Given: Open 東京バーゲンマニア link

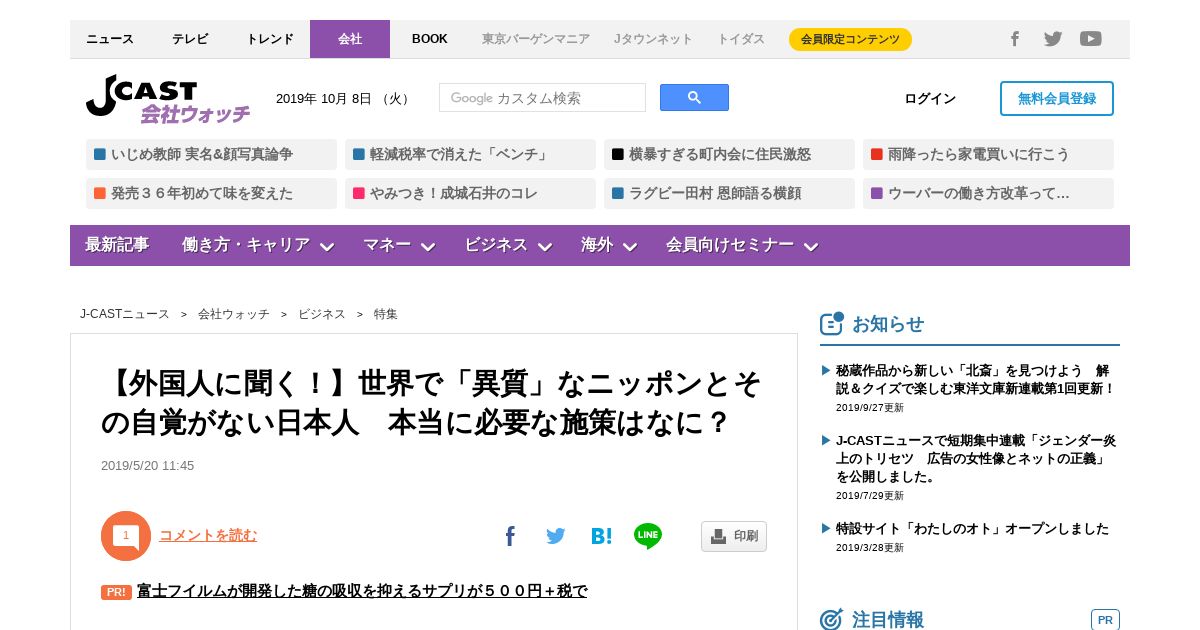Looking at the screenshot, I should pos(536,39).
